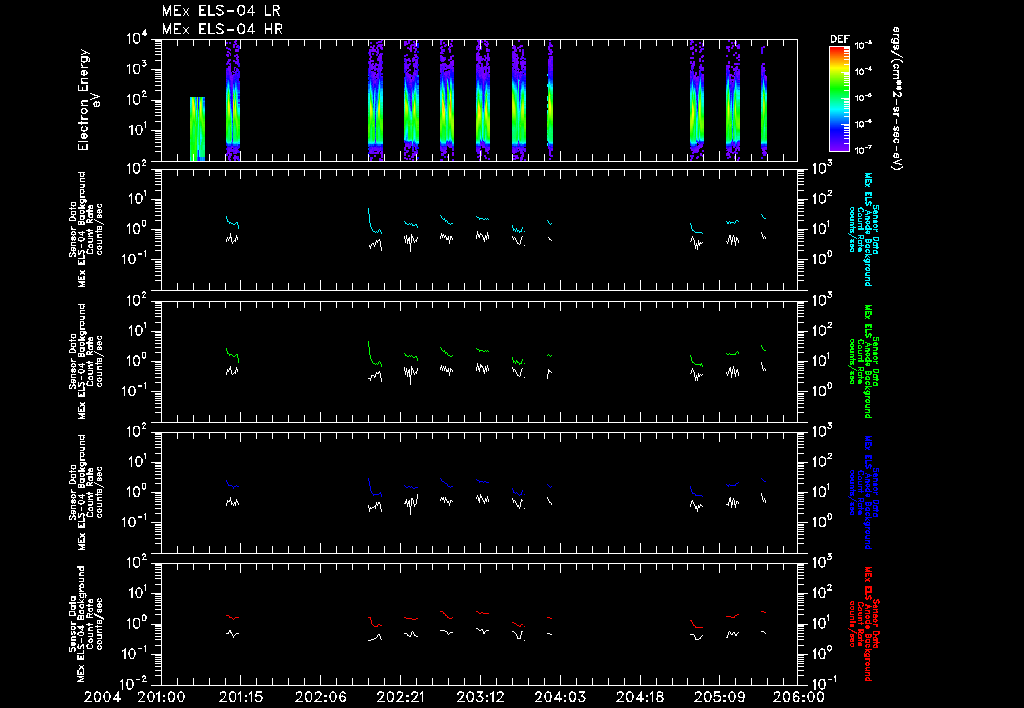Select the '201:15' time axis label

(241, 698)
